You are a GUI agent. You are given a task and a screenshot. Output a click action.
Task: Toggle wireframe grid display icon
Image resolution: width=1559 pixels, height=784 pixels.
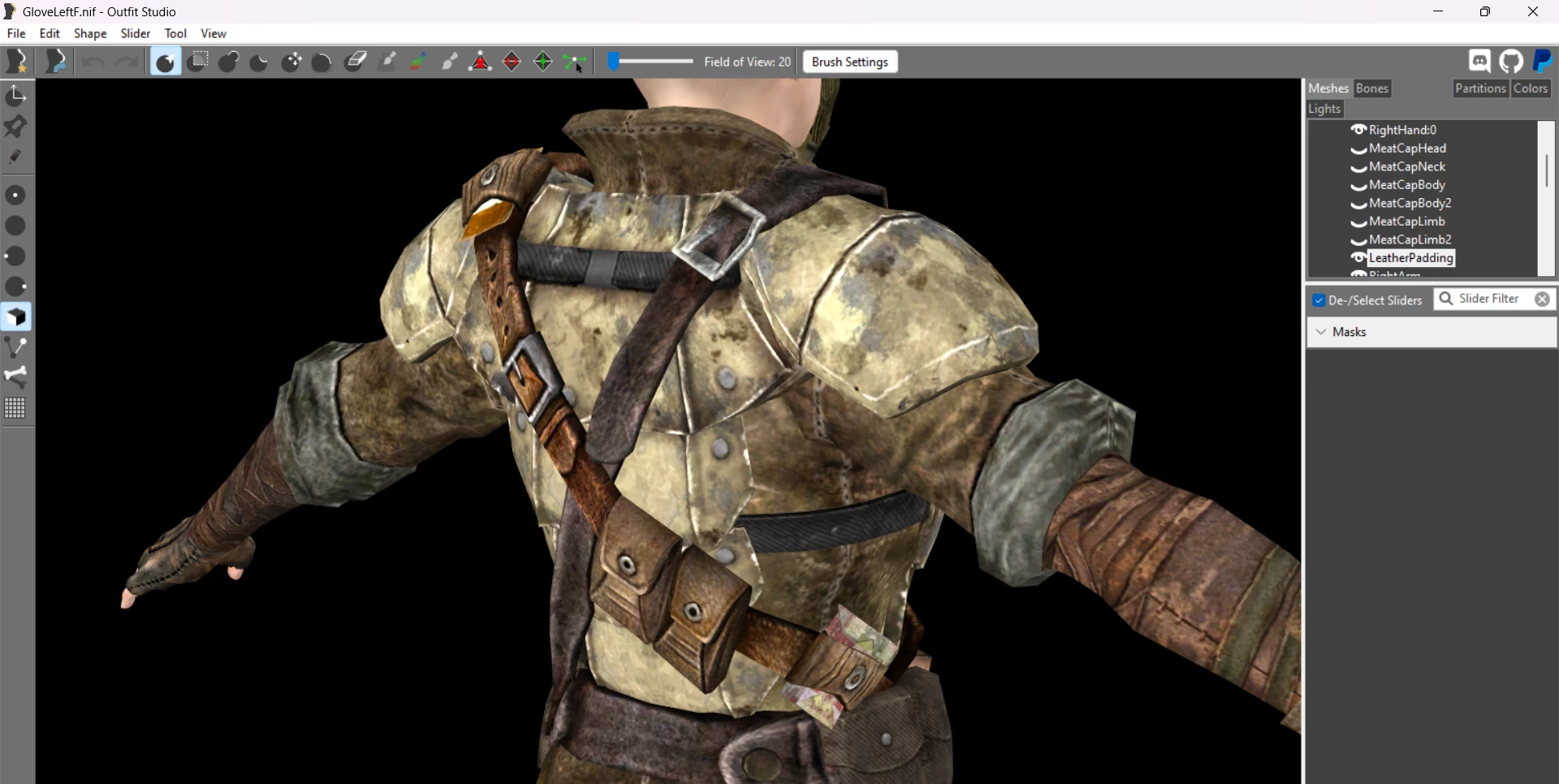(15, 407)
